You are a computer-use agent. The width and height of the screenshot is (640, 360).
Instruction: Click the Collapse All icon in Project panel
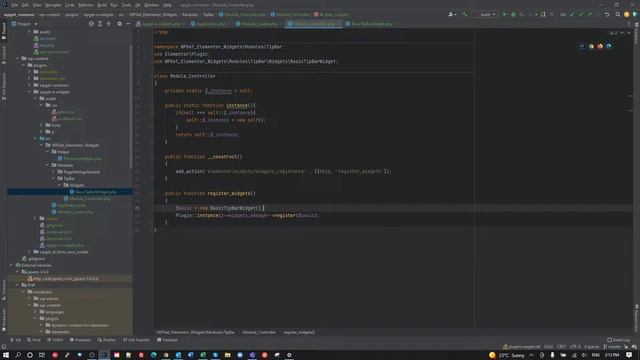[x=109, y=24]
